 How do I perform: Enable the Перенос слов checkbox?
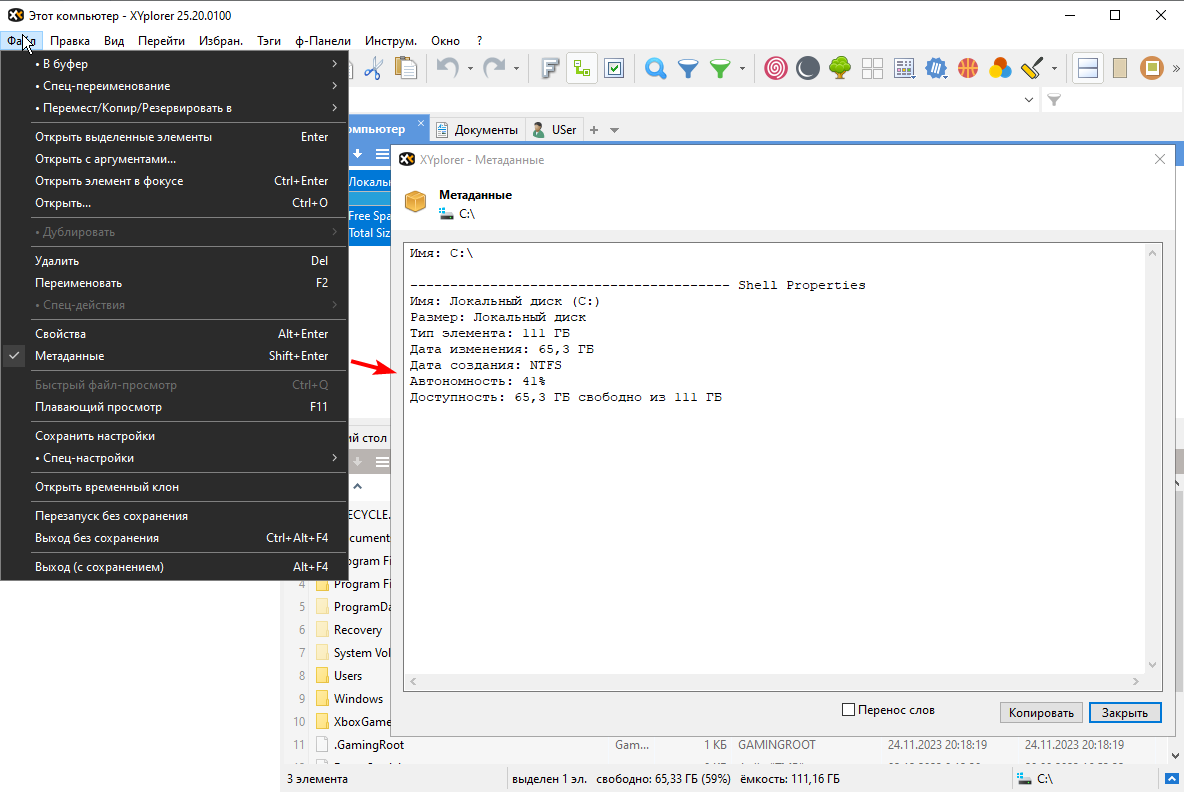pyautogui.click(x=848, y=710)
